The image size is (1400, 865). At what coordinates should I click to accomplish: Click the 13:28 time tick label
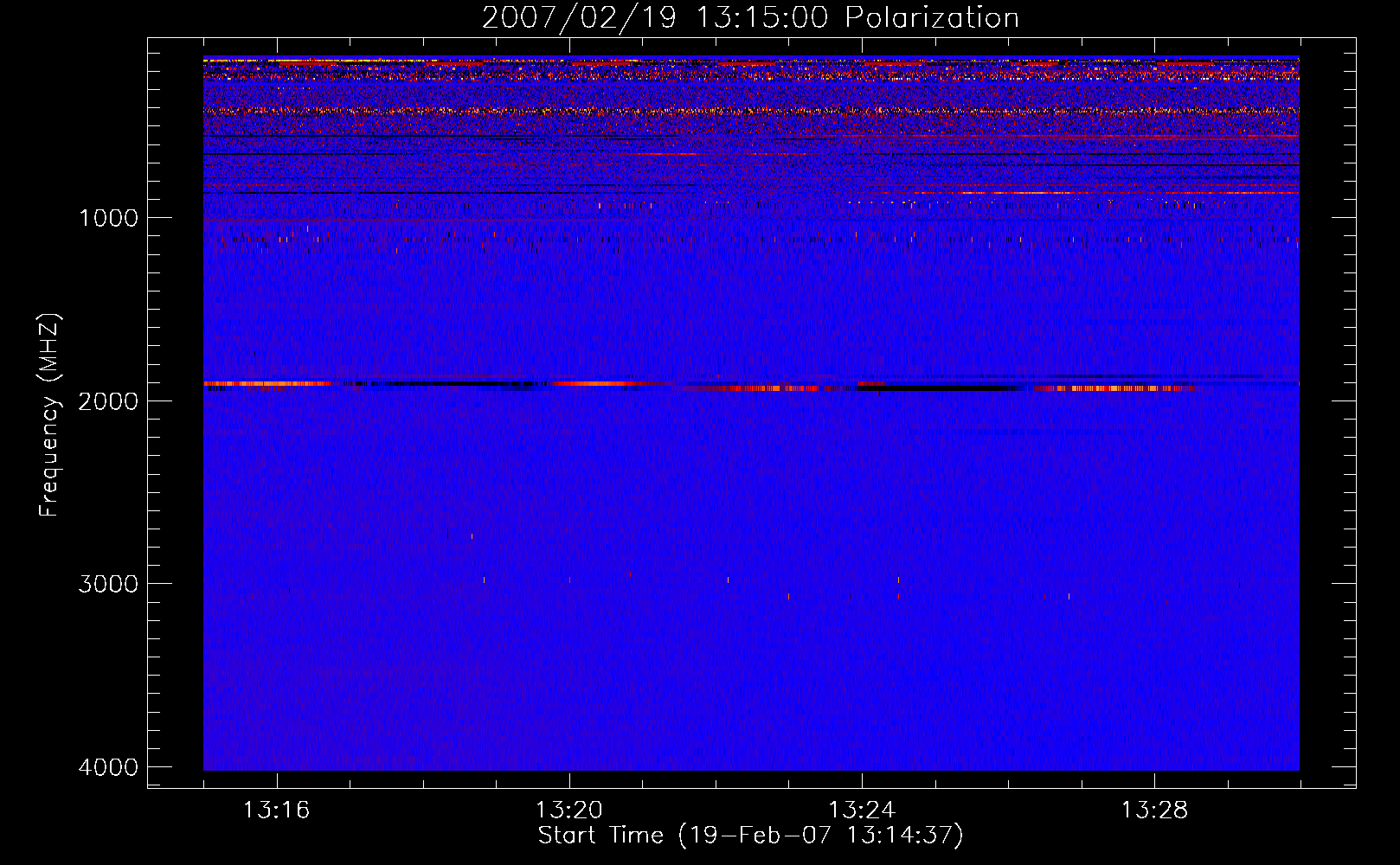[1155, 811]
